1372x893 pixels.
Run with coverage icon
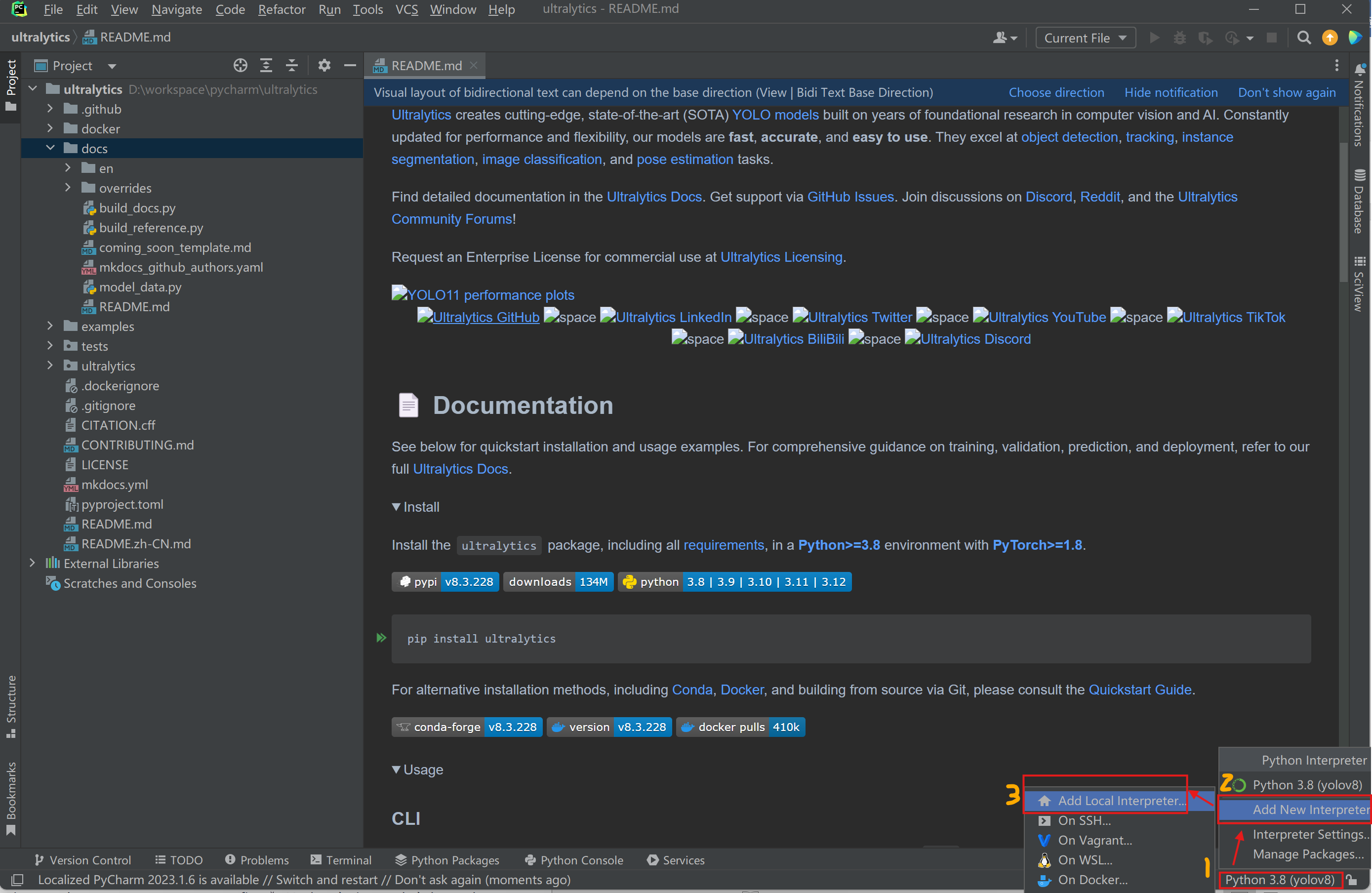point(1205,38)
